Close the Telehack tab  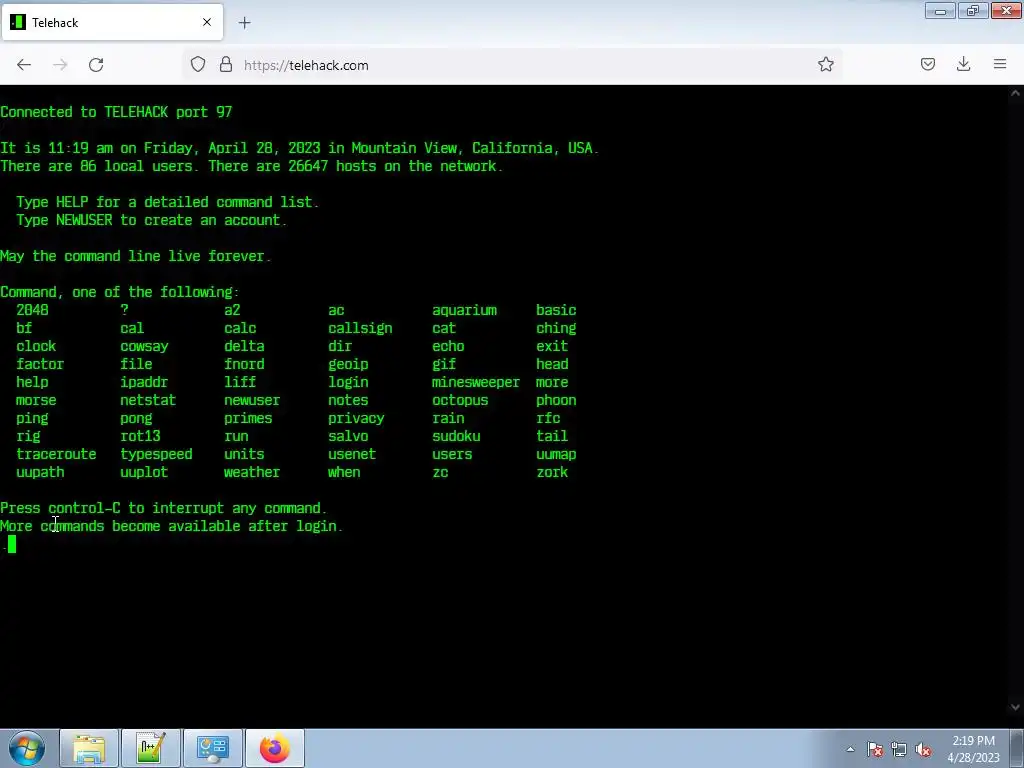click(x=207, y=22)
